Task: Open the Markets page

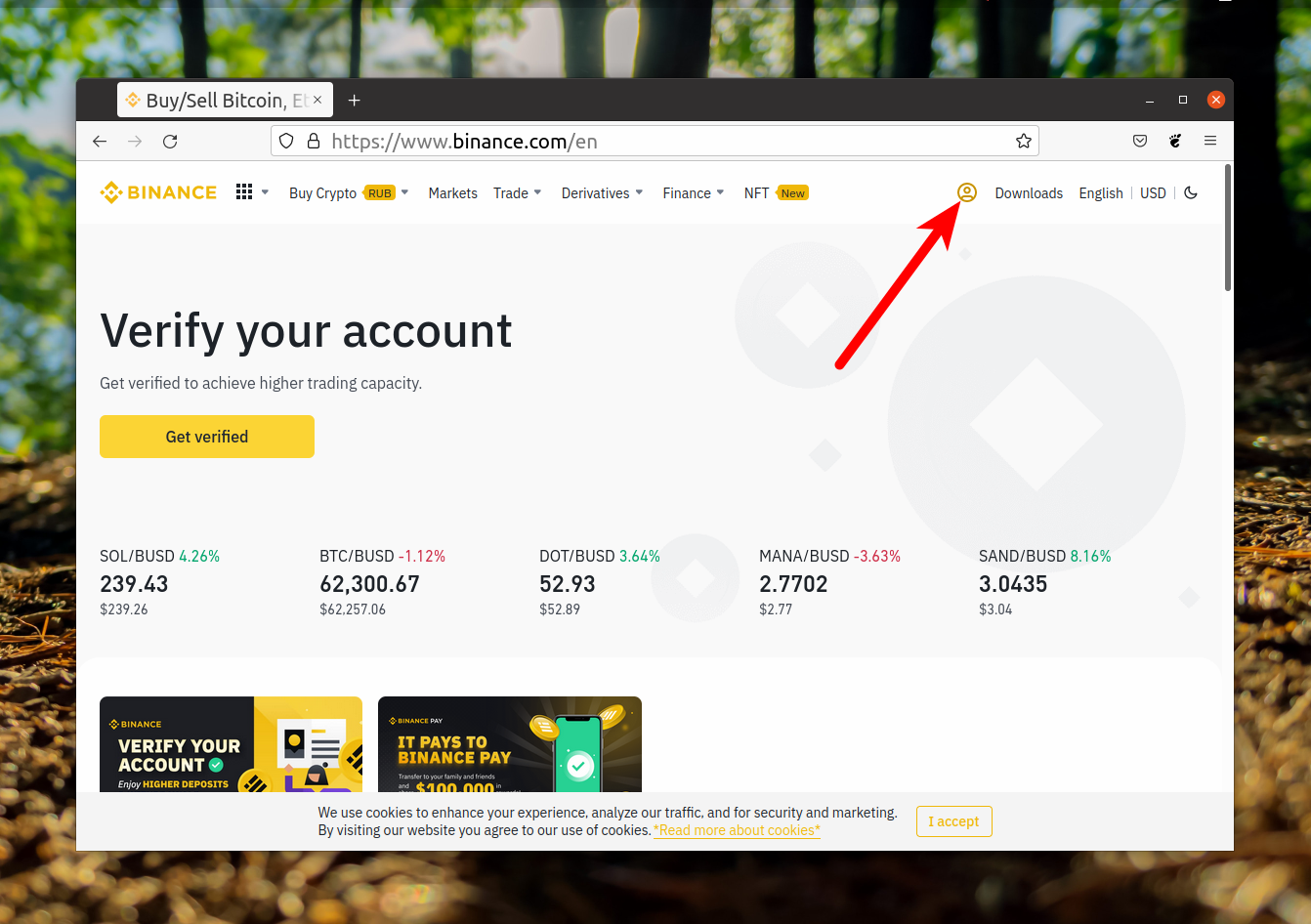Action: point(453,192)
